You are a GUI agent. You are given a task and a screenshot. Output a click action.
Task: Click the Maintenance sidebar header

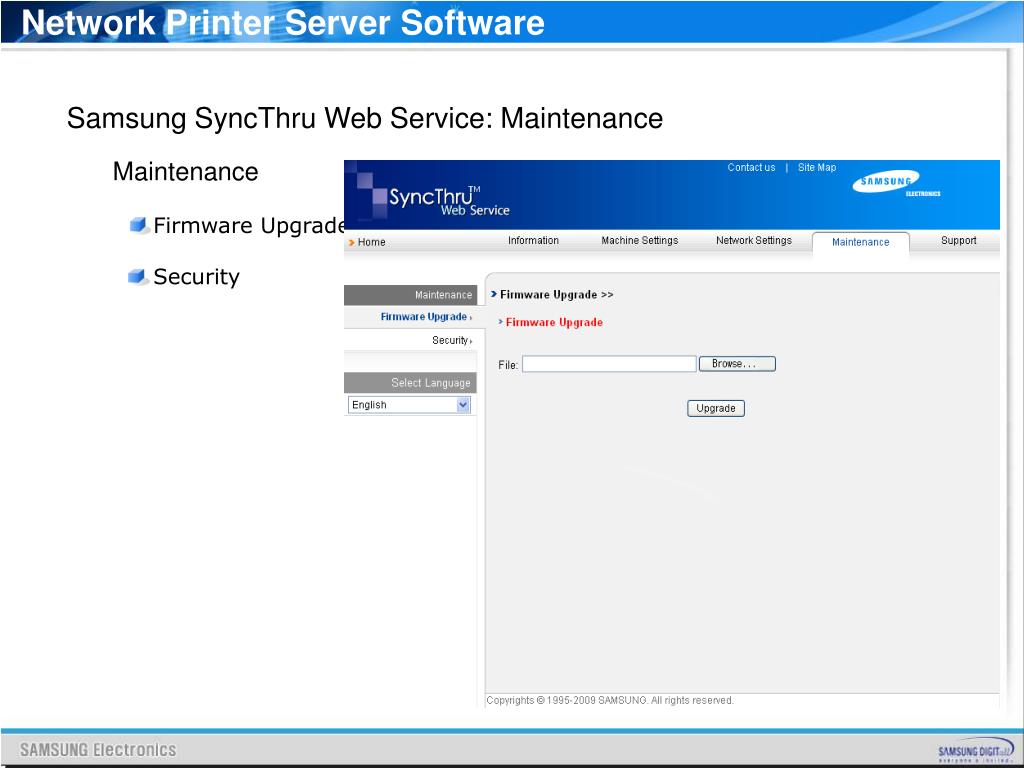pyautogui.click(x=410, y=295)
